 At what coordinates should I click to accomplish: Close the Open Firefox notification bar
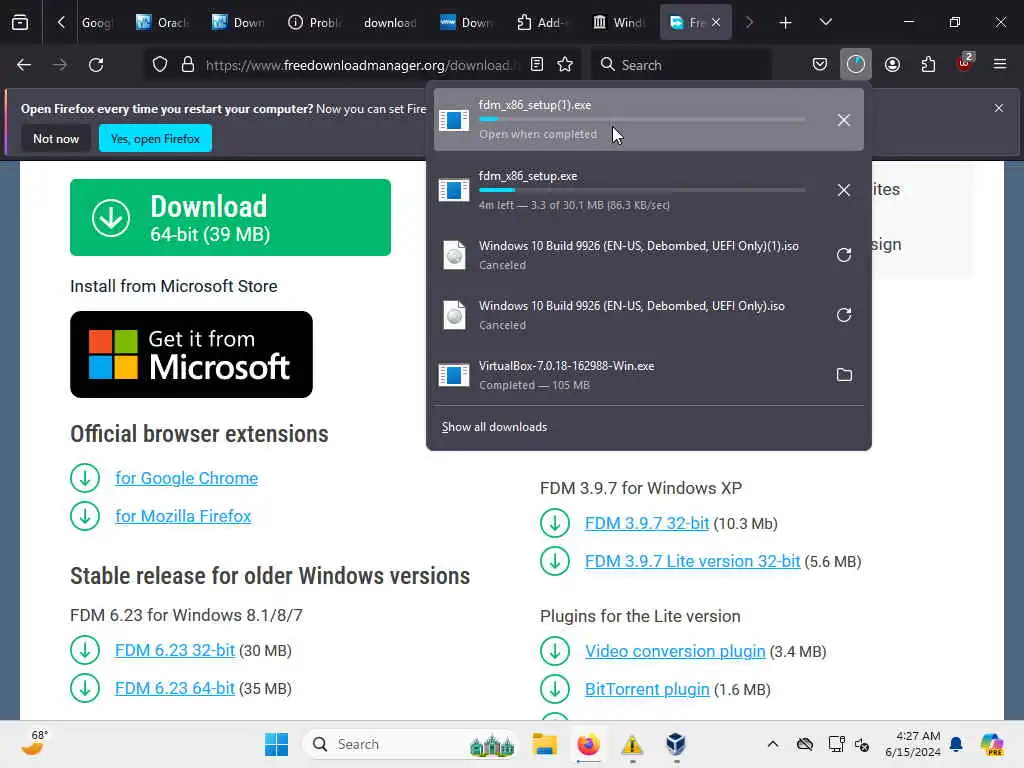click(x=999, y=108)
